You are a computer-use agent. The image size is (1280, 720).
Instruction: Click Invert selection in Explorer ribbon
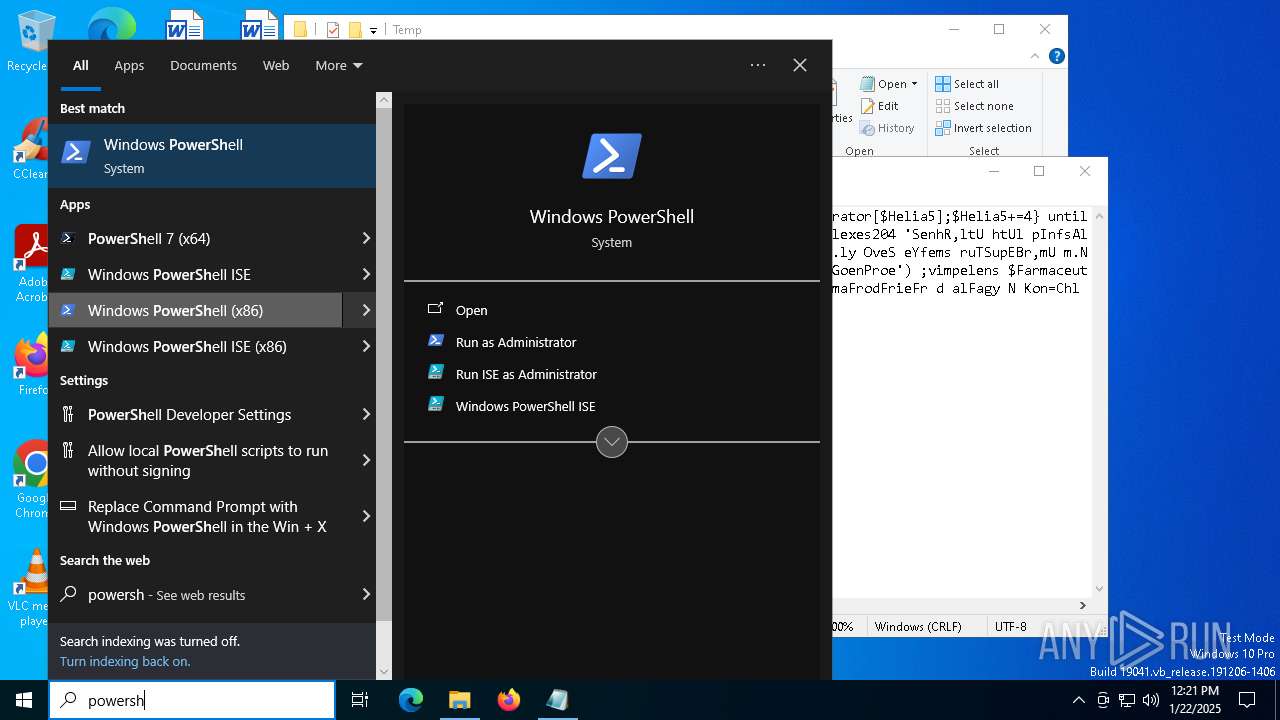click(x=983, y=128)
